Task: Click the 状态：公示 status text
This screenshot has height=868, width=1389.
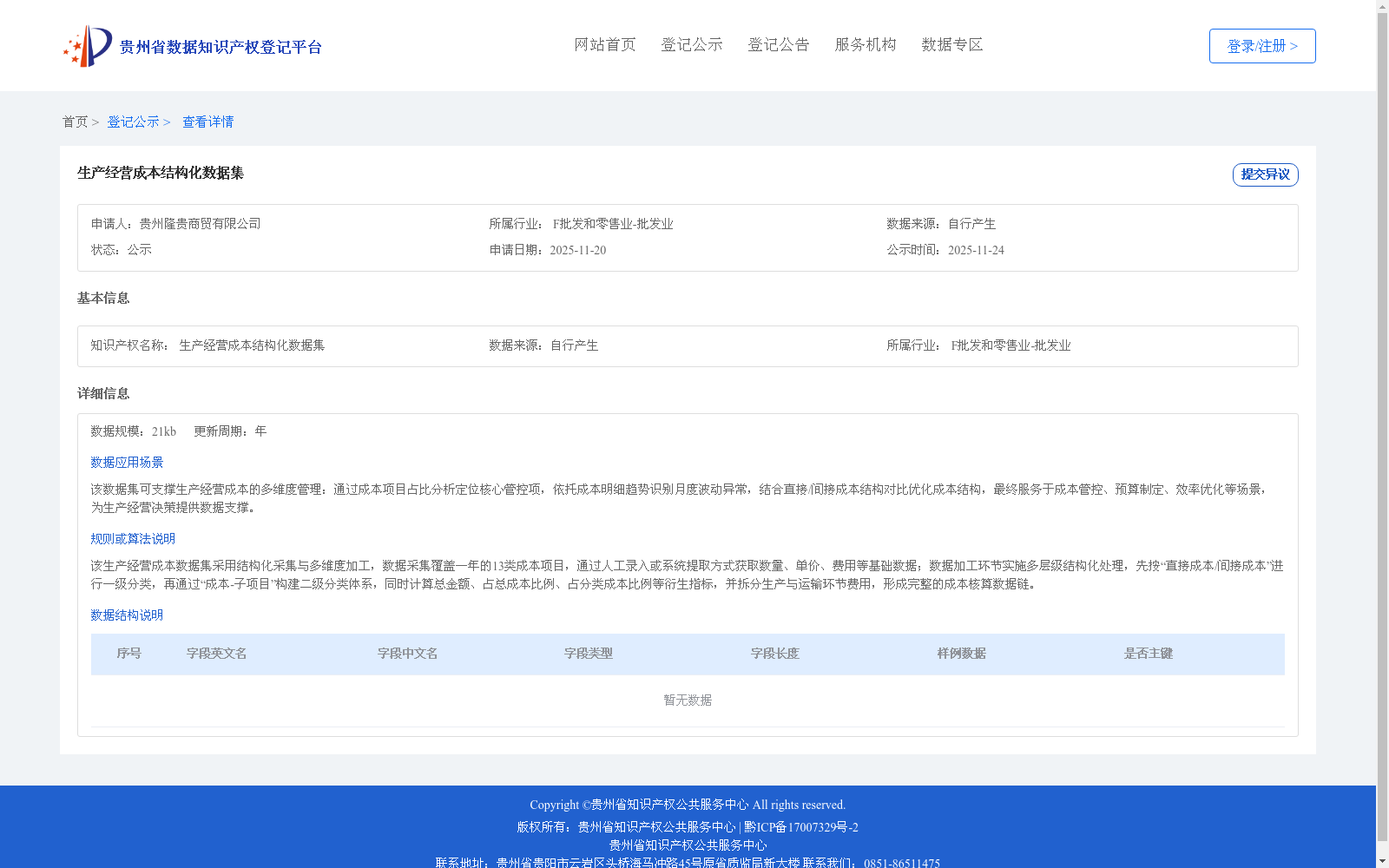Action: click(122, 250)
